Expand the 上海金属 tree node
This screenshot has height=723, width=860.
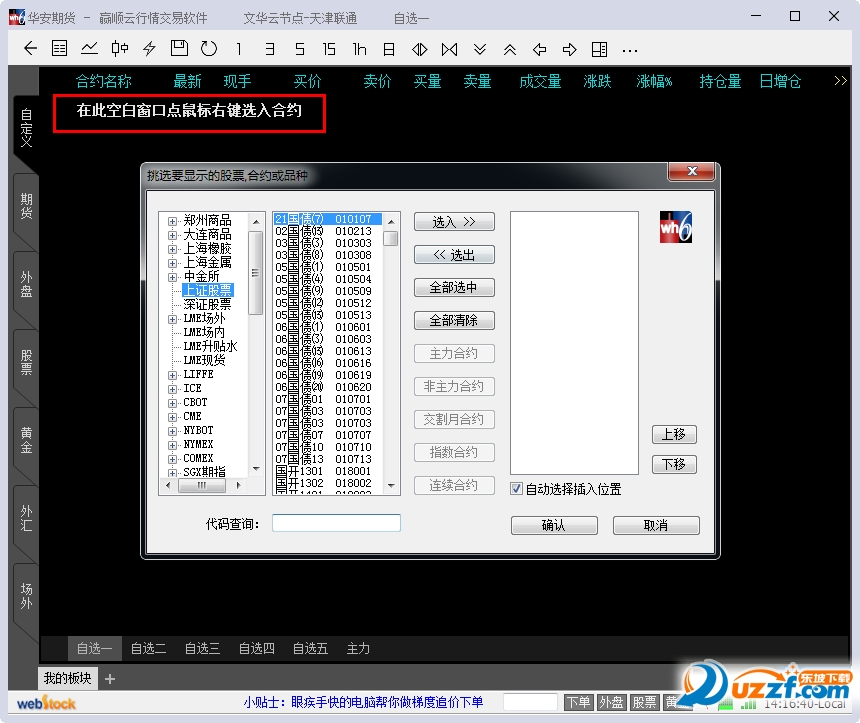172,263
